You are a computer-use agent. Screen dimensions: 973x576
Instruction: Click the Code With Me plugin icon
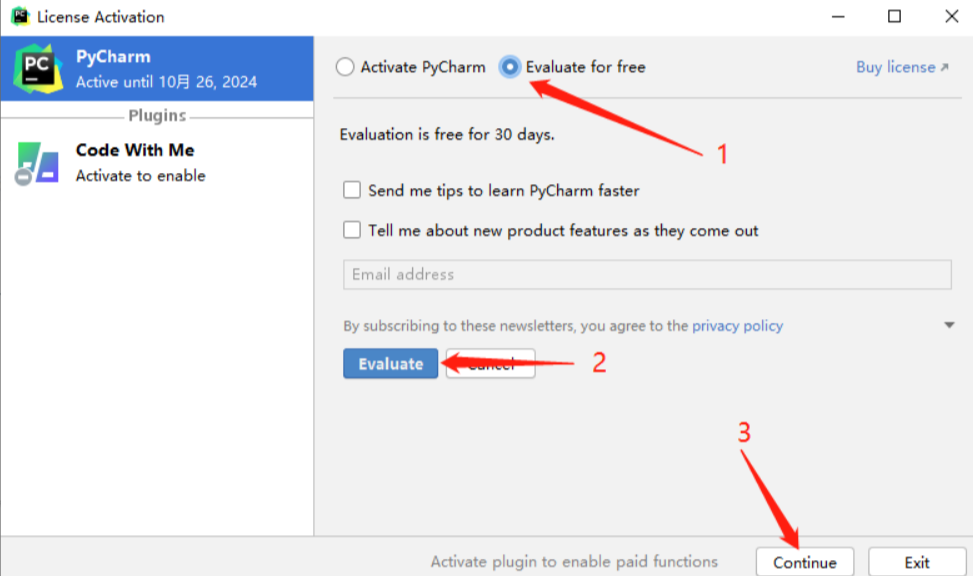37,163
